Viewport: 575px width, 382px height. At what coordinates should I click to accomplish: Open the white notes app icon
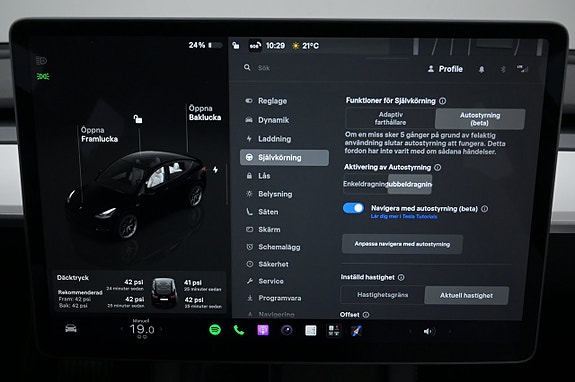click(x=311, y=331)
